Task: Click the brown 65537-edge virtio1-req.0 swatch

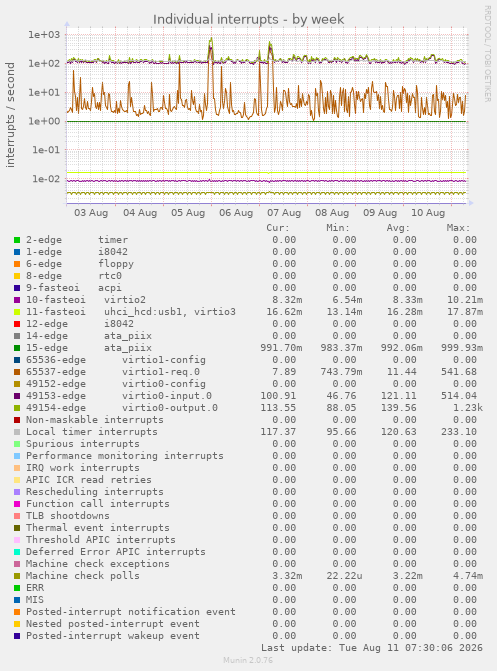Action: 17,372
